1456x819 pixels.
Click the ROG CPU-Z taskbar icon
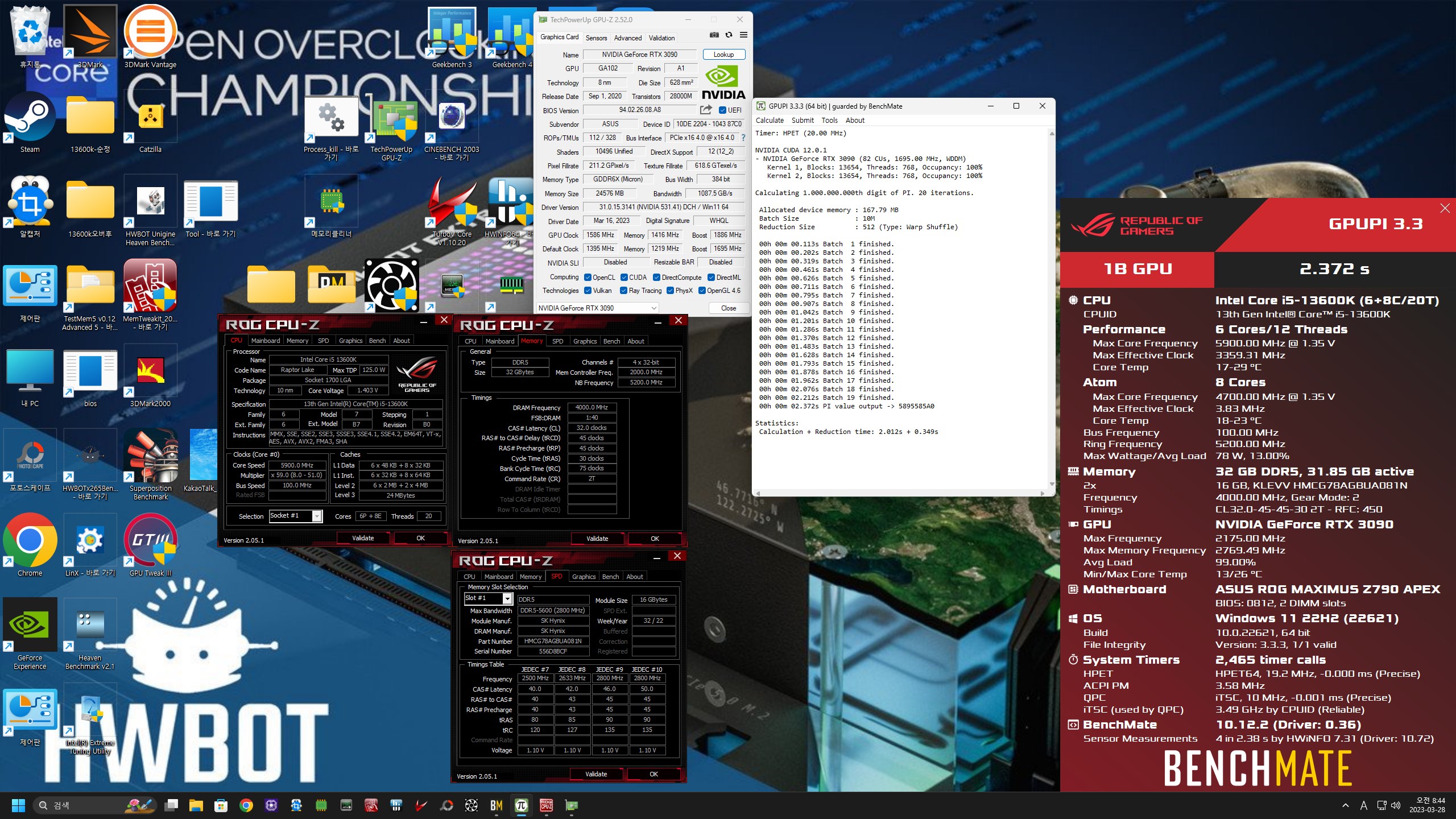(x=547, y=805)
